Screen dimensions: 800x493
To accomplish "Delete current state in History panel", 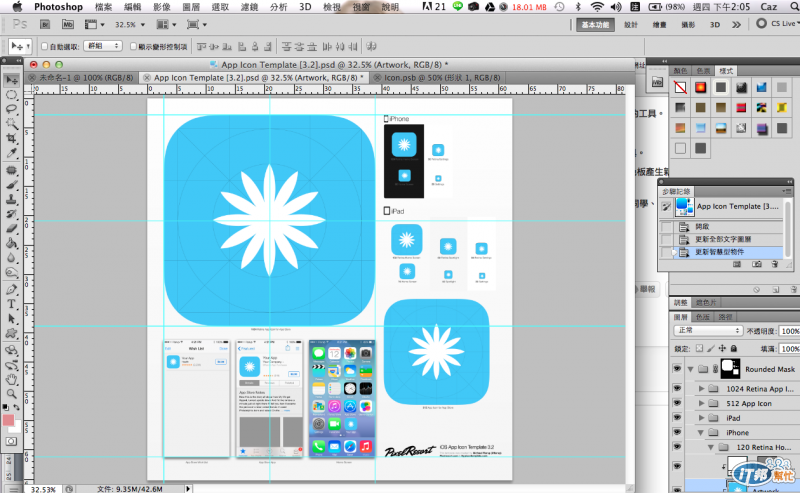I will coord(774,264).
